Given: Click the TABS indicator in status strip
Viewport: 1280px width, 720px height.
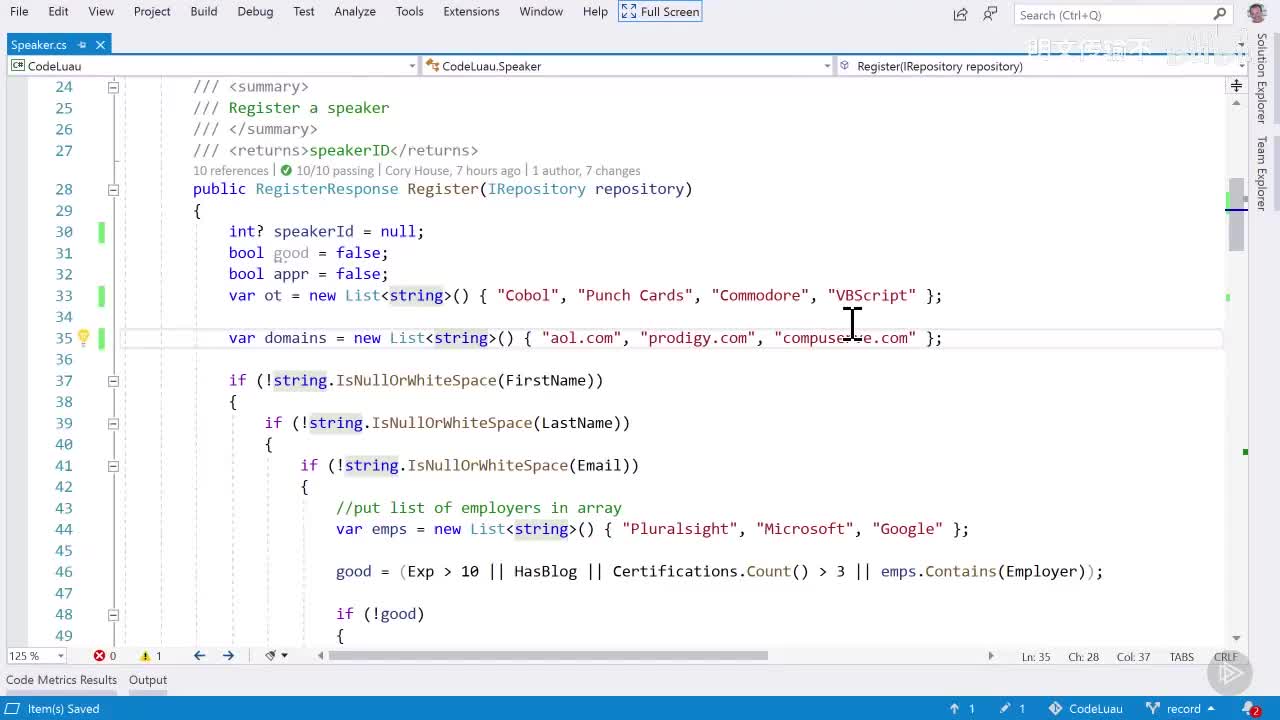Looking at the screenshot, I should click(x=1182, y=657).
